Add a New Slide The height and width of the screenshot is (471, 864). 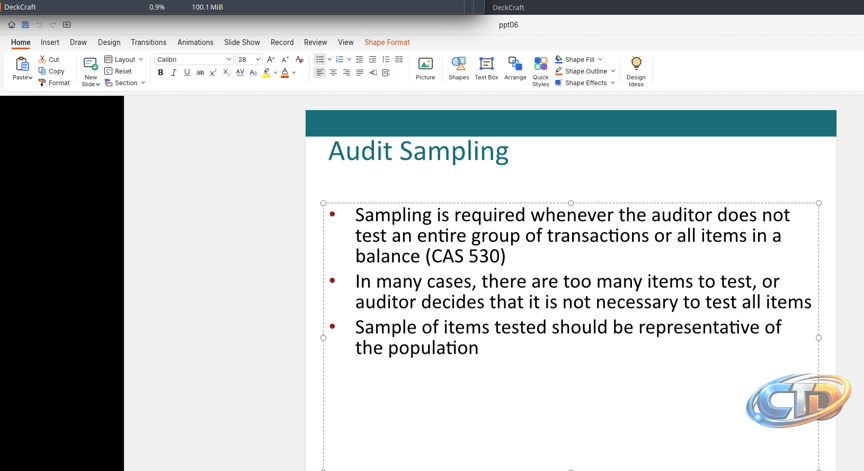click(x=90, y=72)
